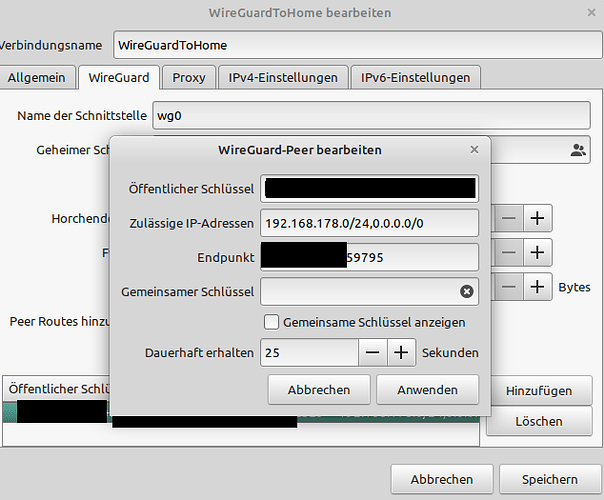Decrease Dauerhaft erhalten seconds with minus
604x500 pixels.
tap(372, 352)
